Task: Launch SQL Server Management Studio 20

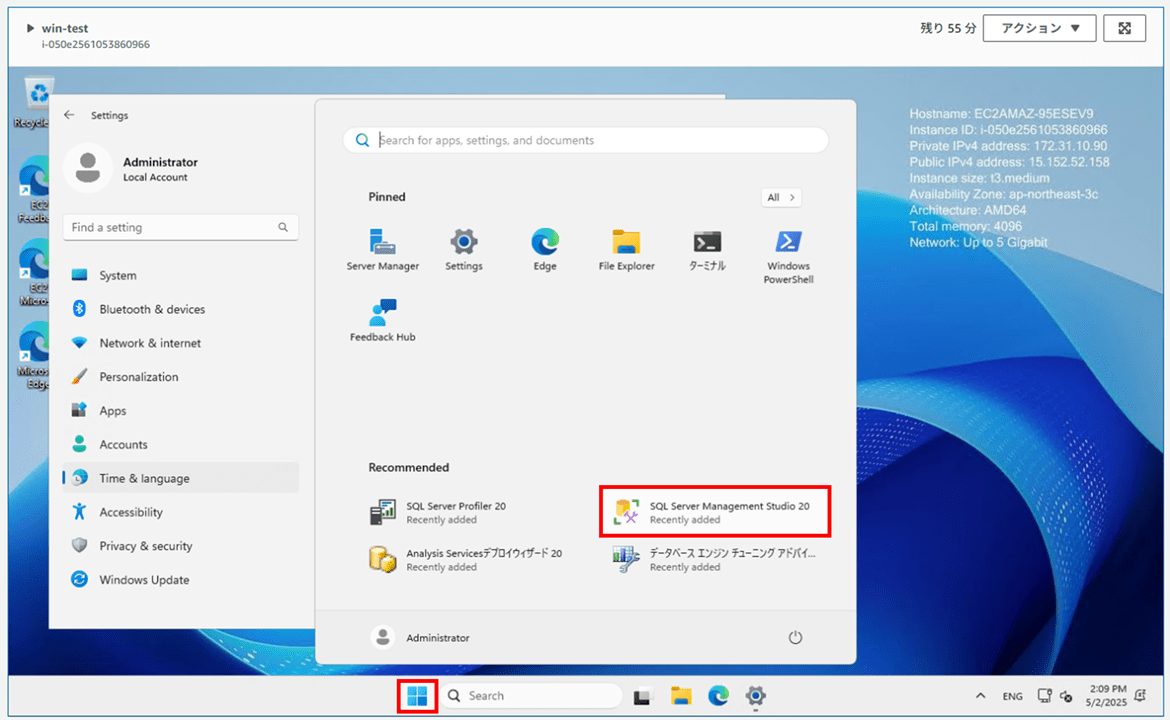Action: [x=715, y=512]
